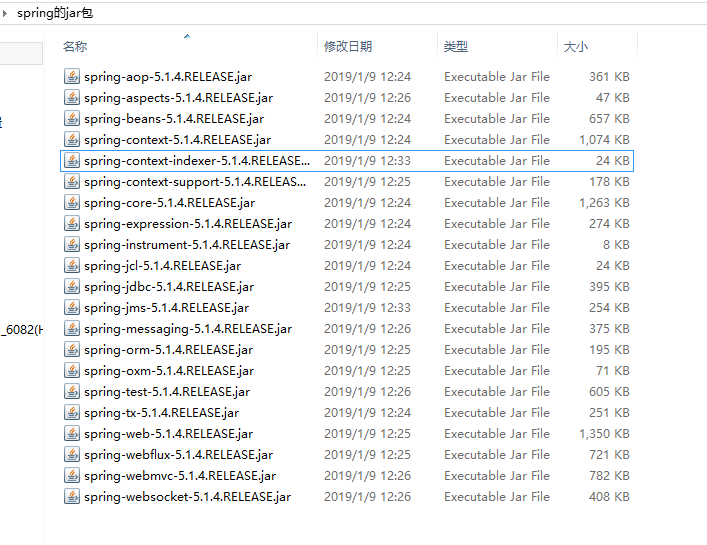This screenshot has height=545, width=707.
Task: Click the spring-webflux jar file icon
Action: click(x=72, y=454)
